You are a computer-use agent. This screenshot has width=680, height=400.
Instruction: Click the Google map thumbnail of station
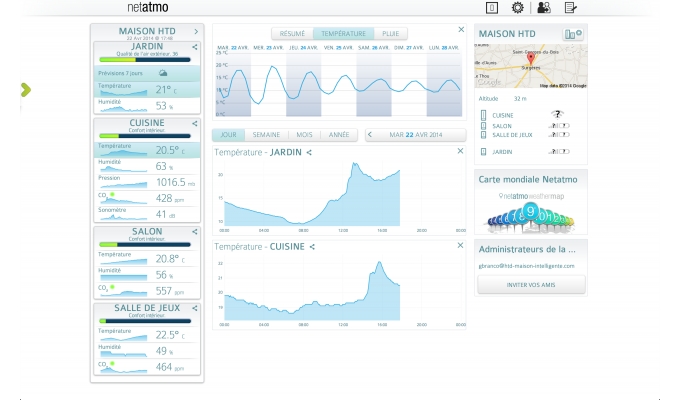pos(531,67)
